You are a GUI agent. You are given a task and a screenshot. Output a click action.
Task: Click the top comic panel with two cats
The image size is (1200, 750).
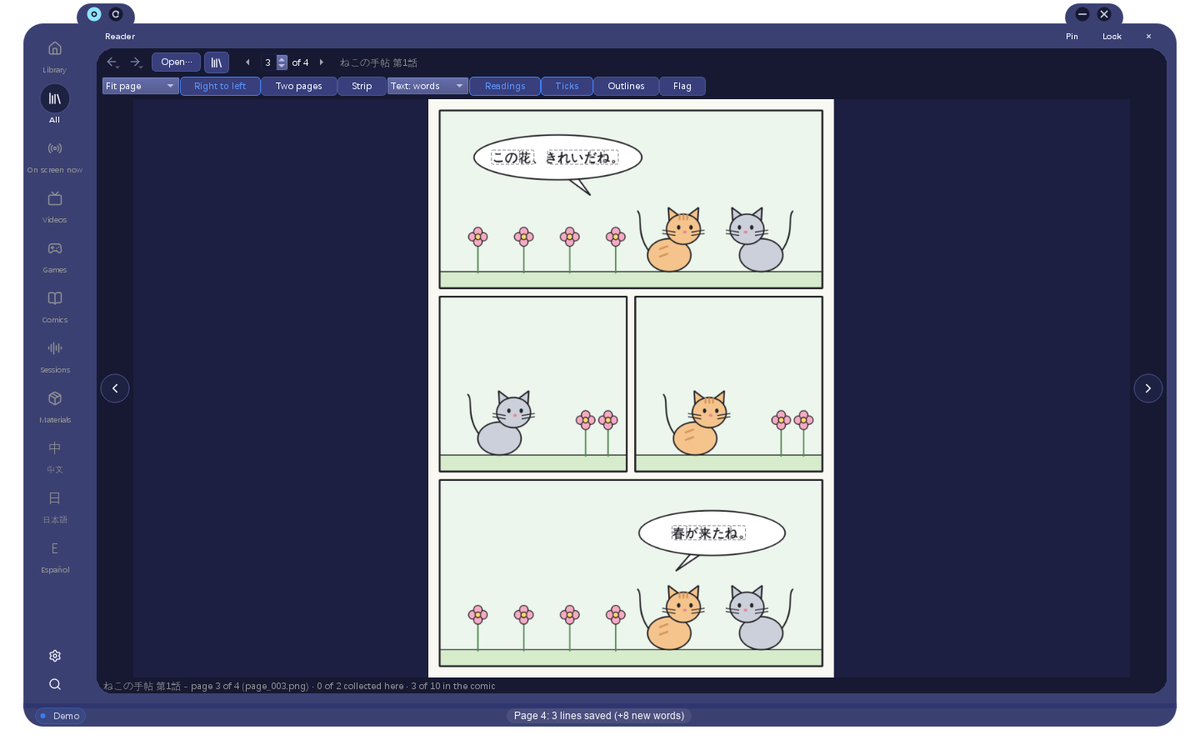(x=631, y=199)
